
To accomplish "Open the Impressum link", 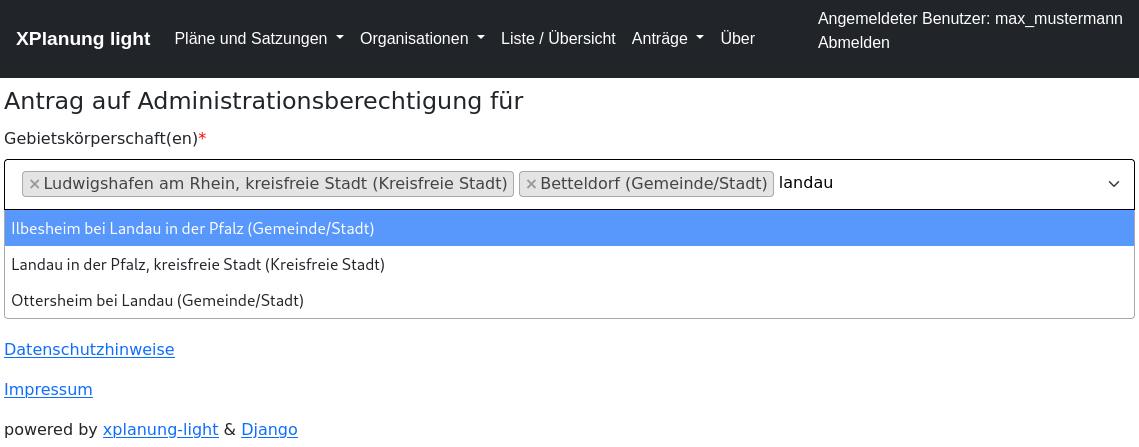I will coord(48,390).
